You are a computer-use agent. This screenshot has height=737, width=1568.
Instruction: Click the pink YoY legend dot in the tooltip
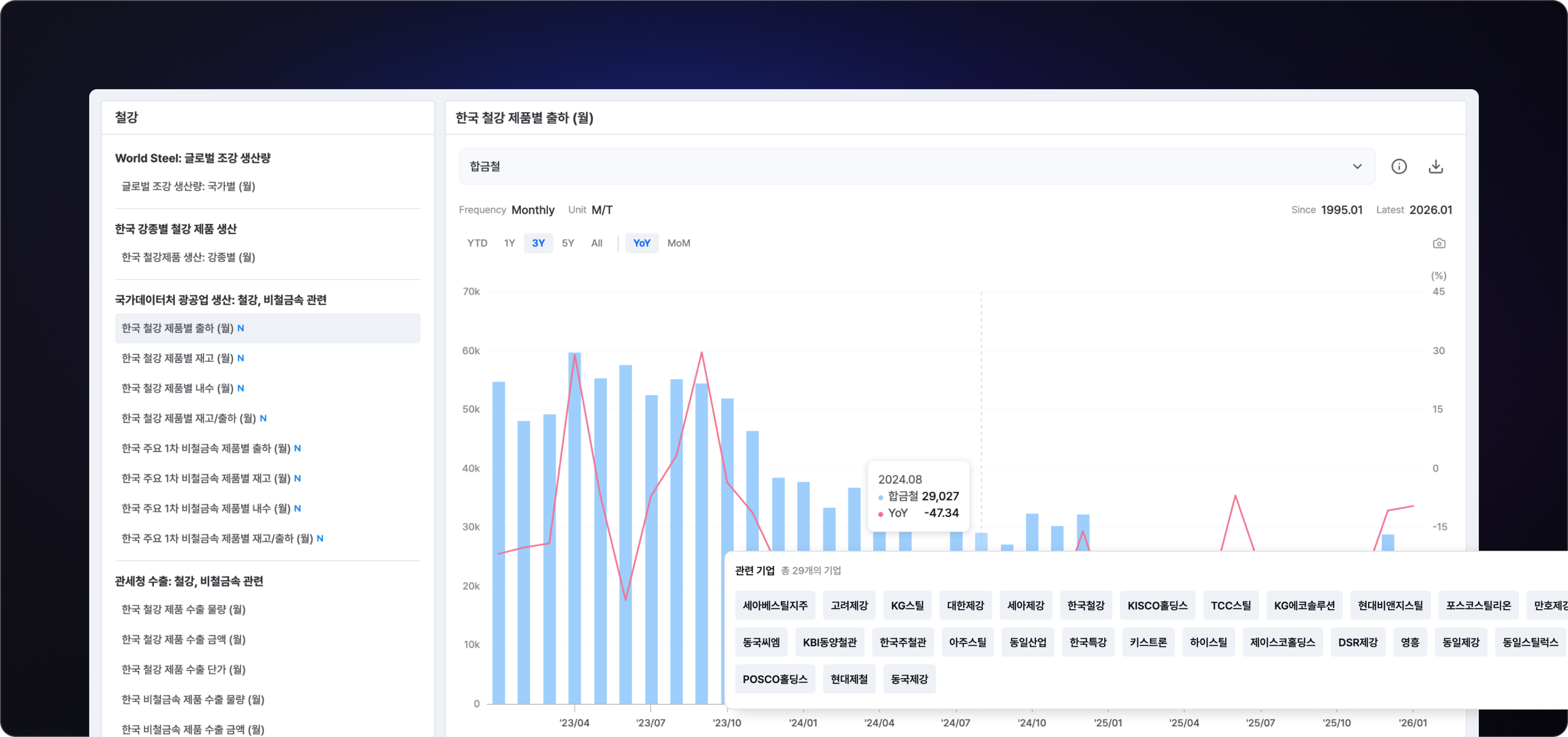click(880, 514)
